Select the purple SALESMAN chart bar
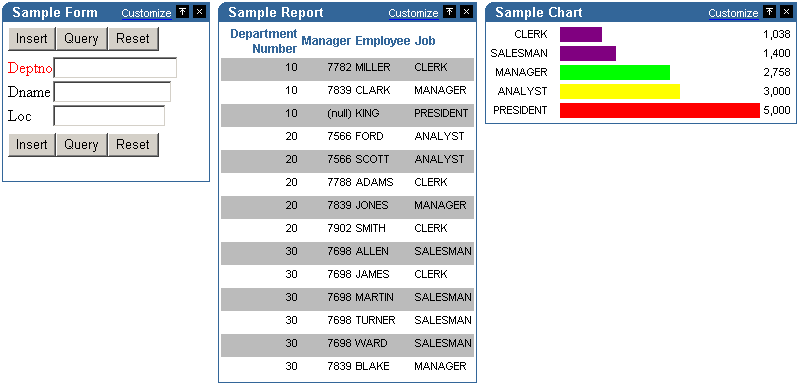798x384 pixels. click(588, 53)
